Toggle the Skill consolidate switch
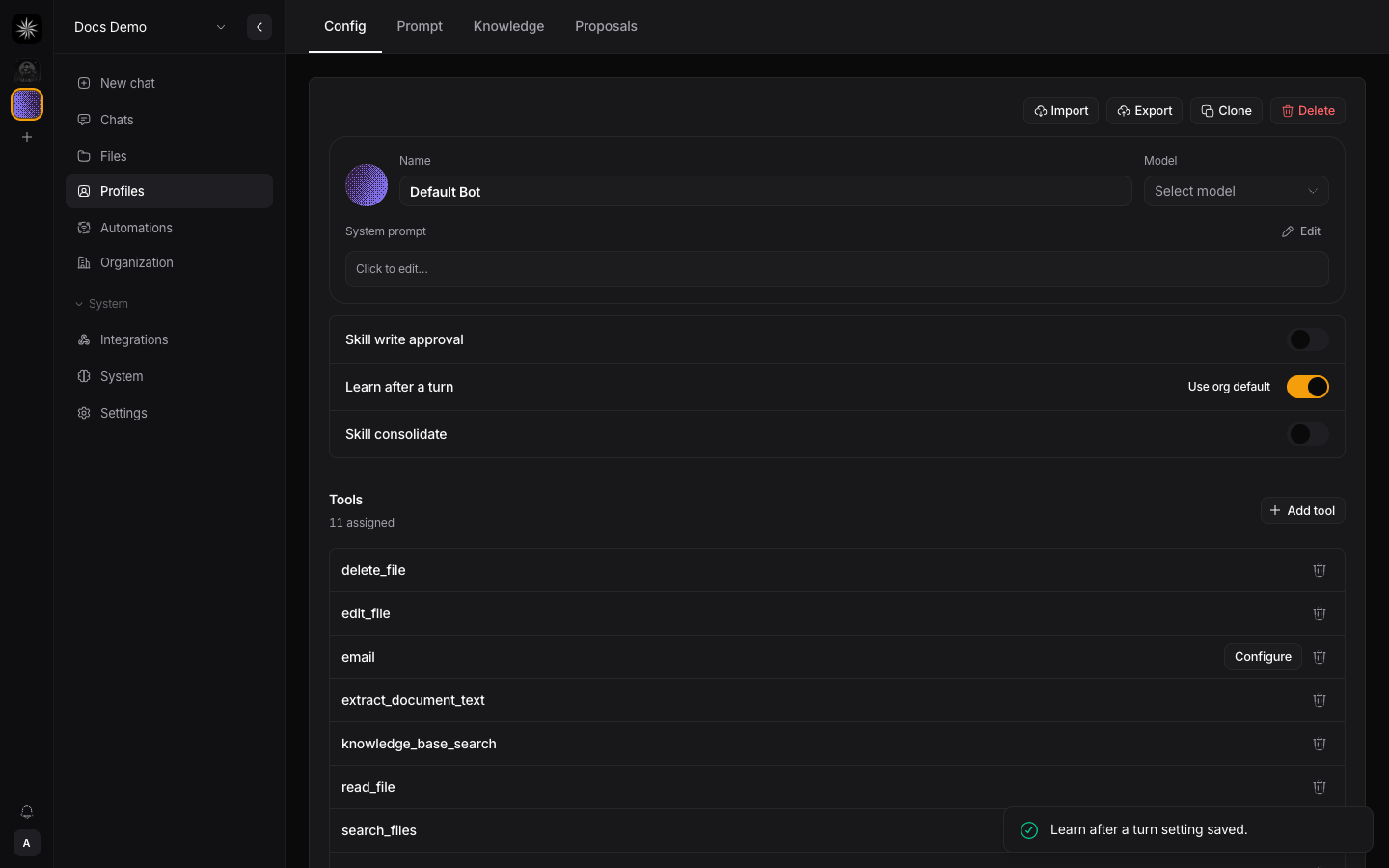The width and height of the screenshot is (1389, 868). point(1308,434)
